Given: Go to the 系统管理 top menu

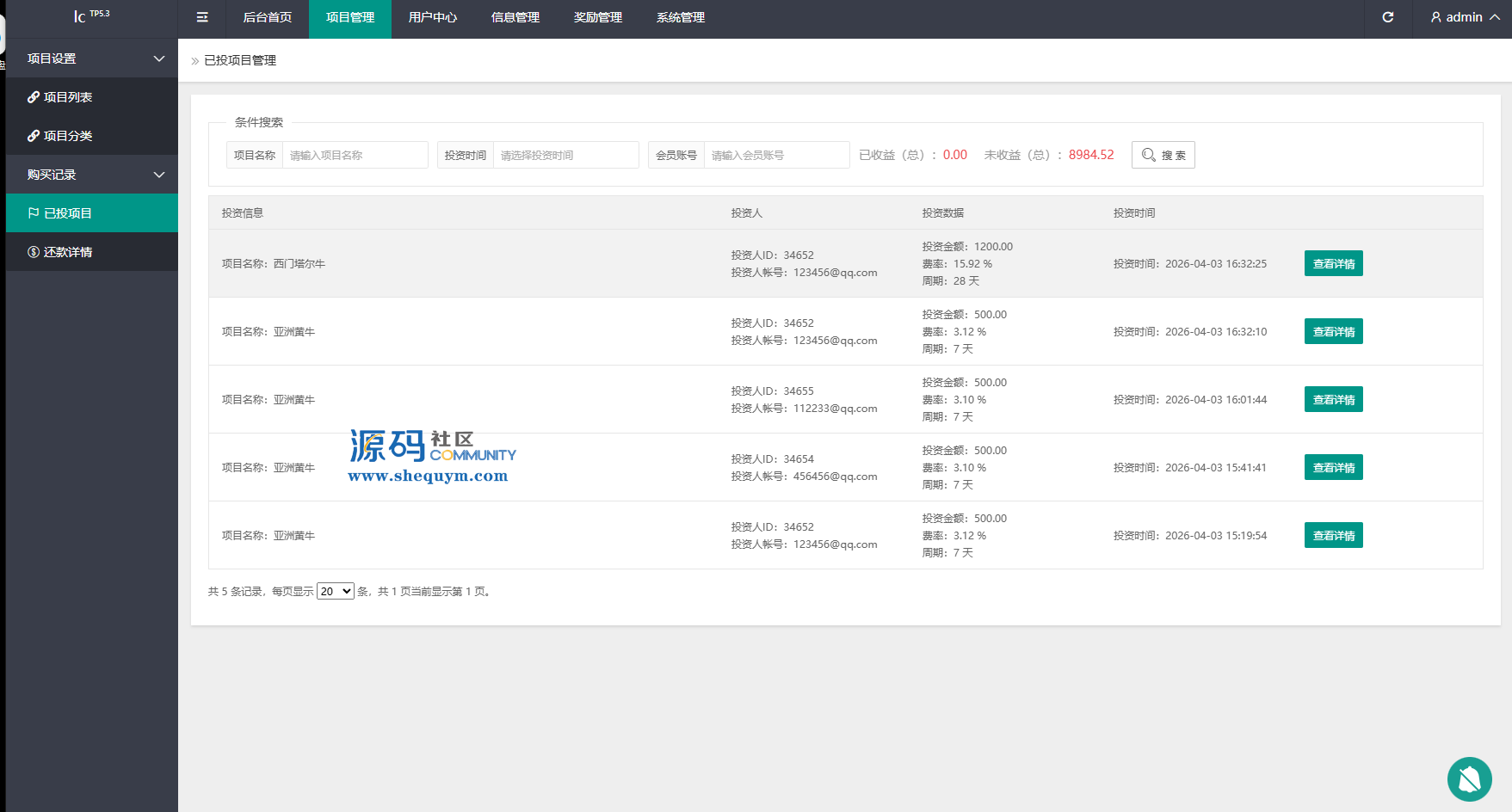Looking at the screenshot, I should coord(680,17).
